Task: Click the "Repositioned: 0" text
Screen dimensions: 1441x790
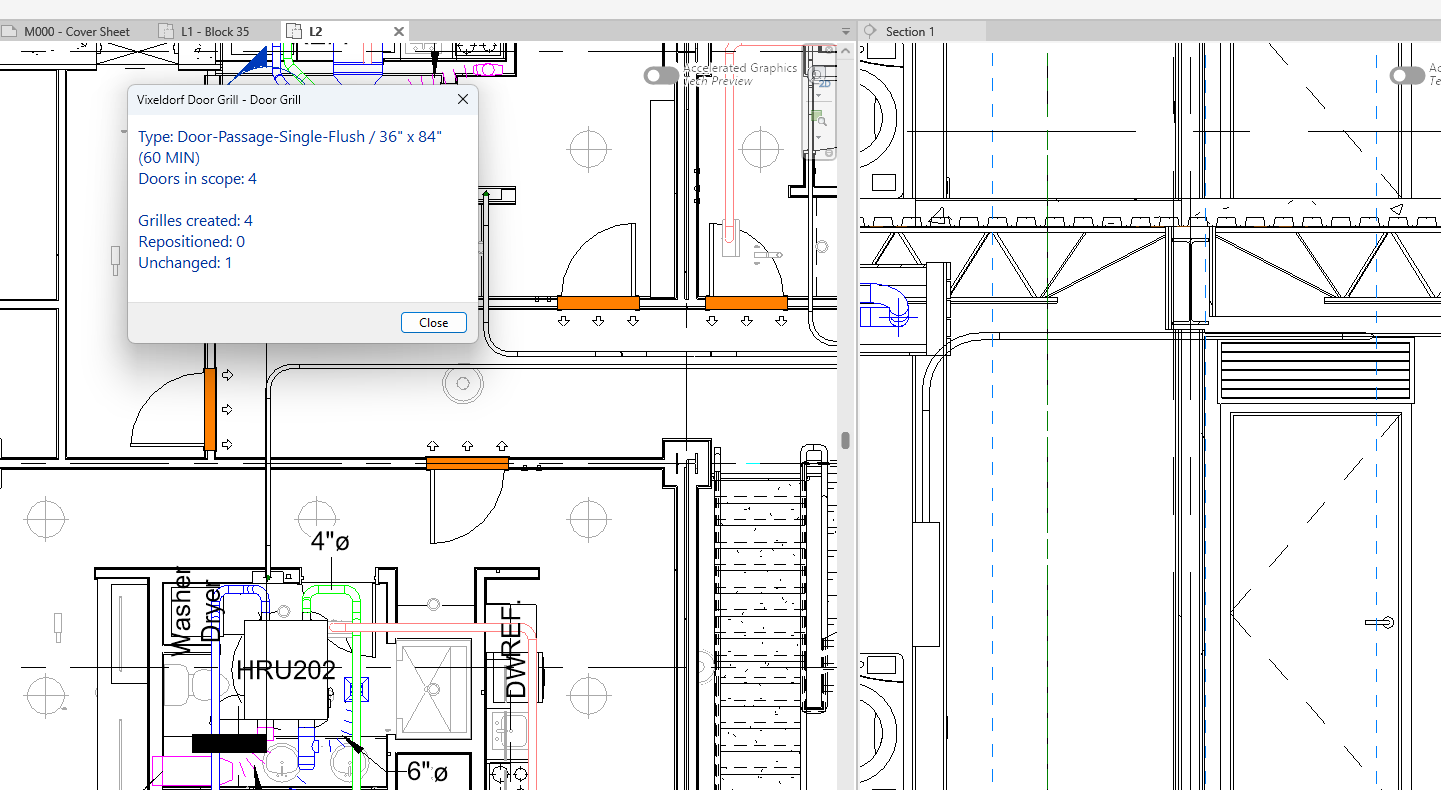Action: pyautogui.click(x=192, y=242)
